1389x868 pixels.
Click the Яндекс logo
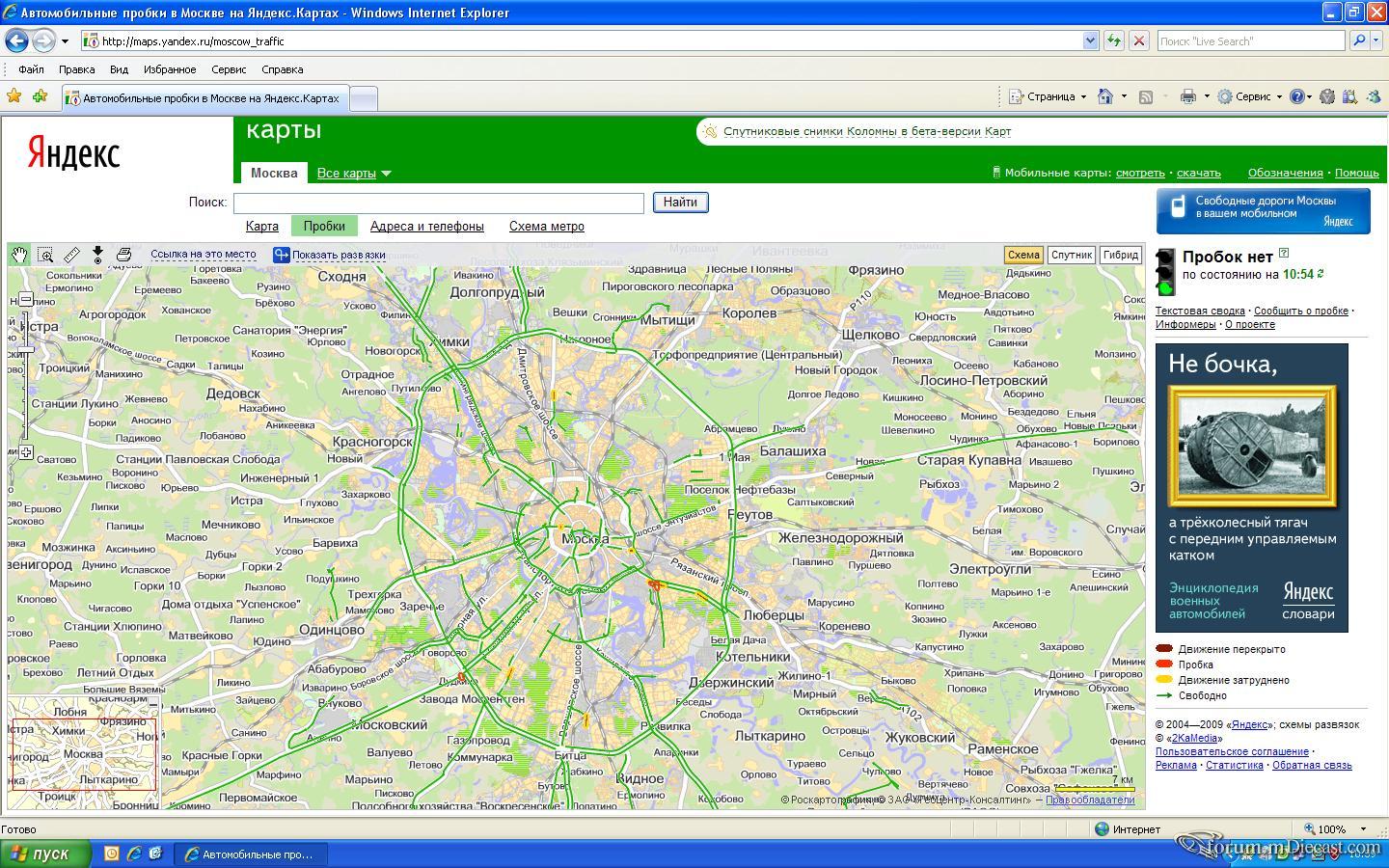[73, 152]
